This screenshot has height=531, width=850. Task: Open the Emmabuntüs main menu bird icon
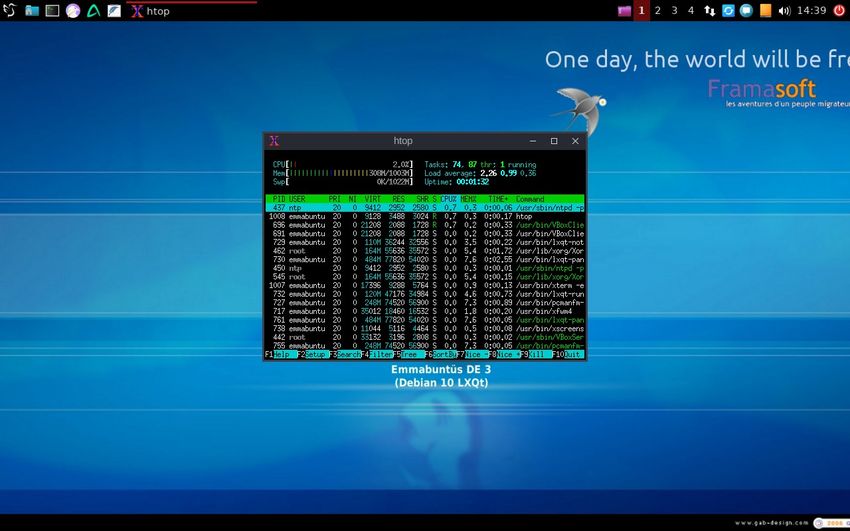[10, 10]
